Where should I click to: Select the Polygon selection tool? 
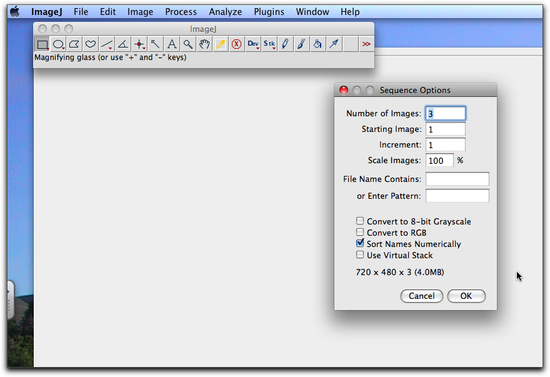[74, 44]
